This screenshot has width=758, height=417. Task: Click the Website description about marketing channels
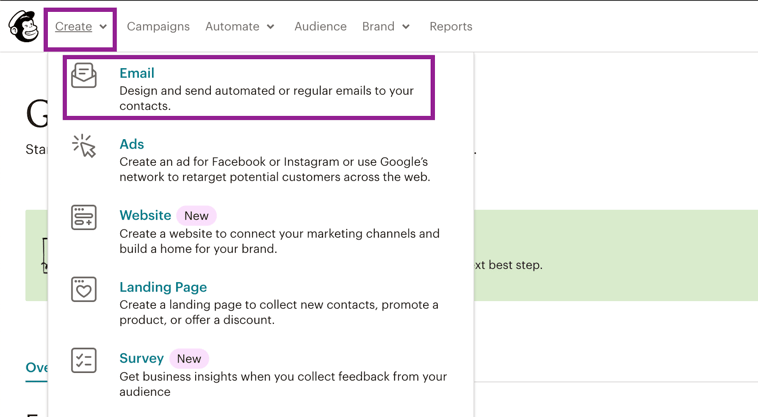point(279,241)
